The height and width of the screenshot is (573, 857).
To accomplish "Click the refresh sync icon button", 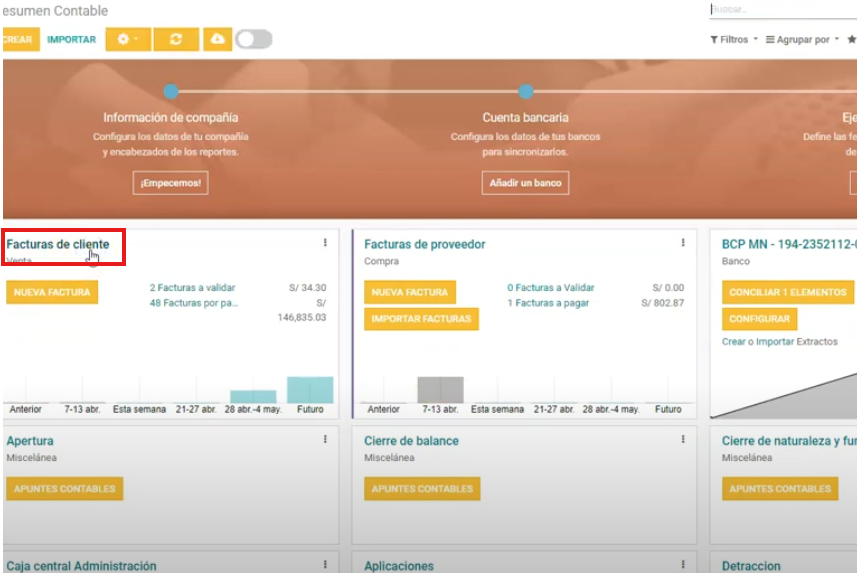I will pyautogui.click(x=176, y=39).
